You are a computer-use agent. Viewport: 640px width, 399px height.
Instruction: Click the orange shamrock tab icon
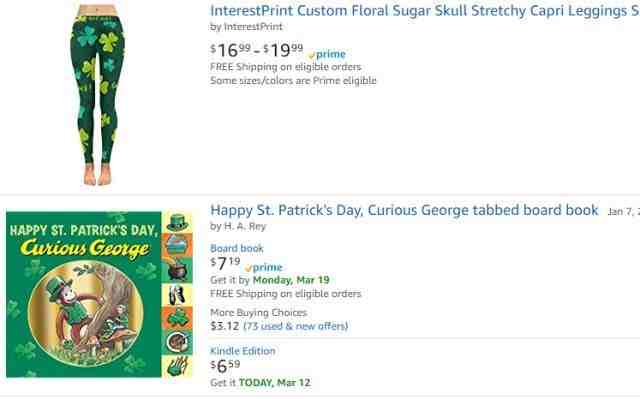click(x=178, y=318)
